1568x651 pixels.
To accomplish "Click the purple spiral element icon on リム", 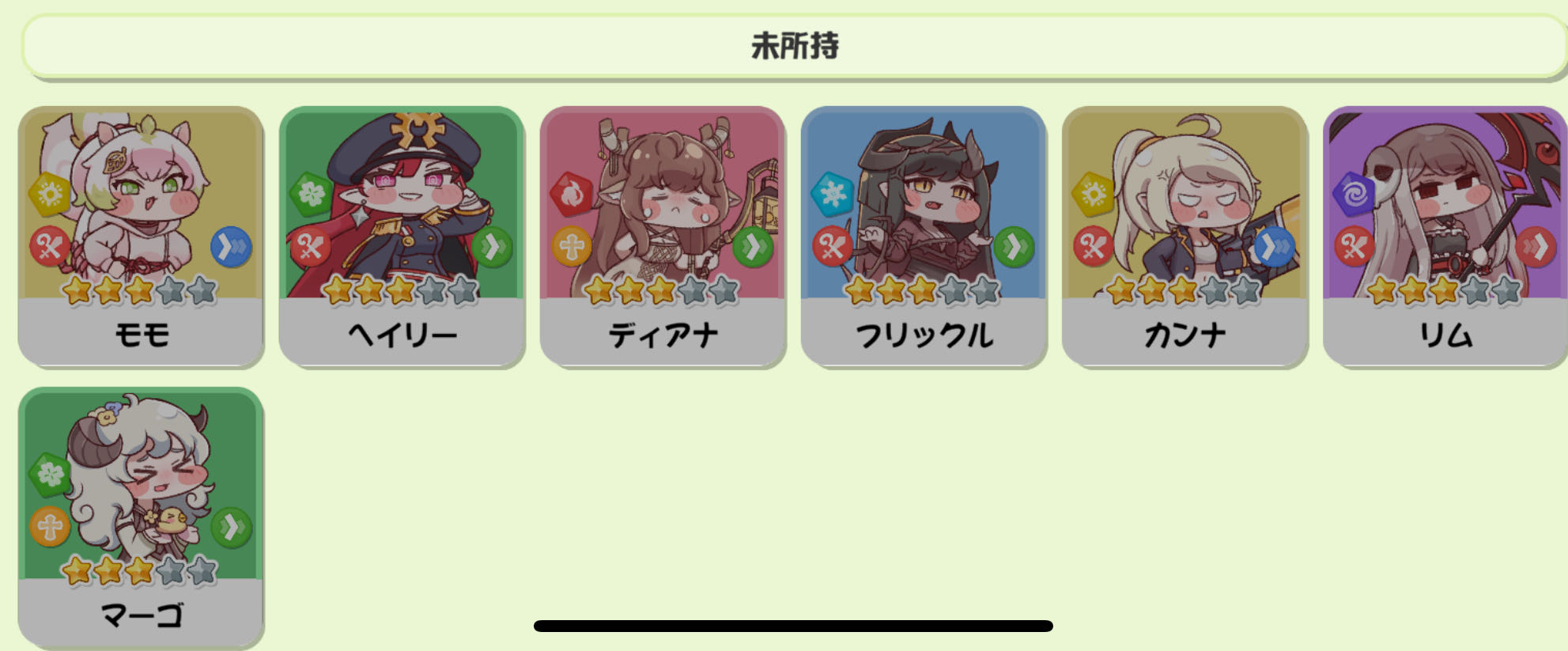I will (1355, 194).
